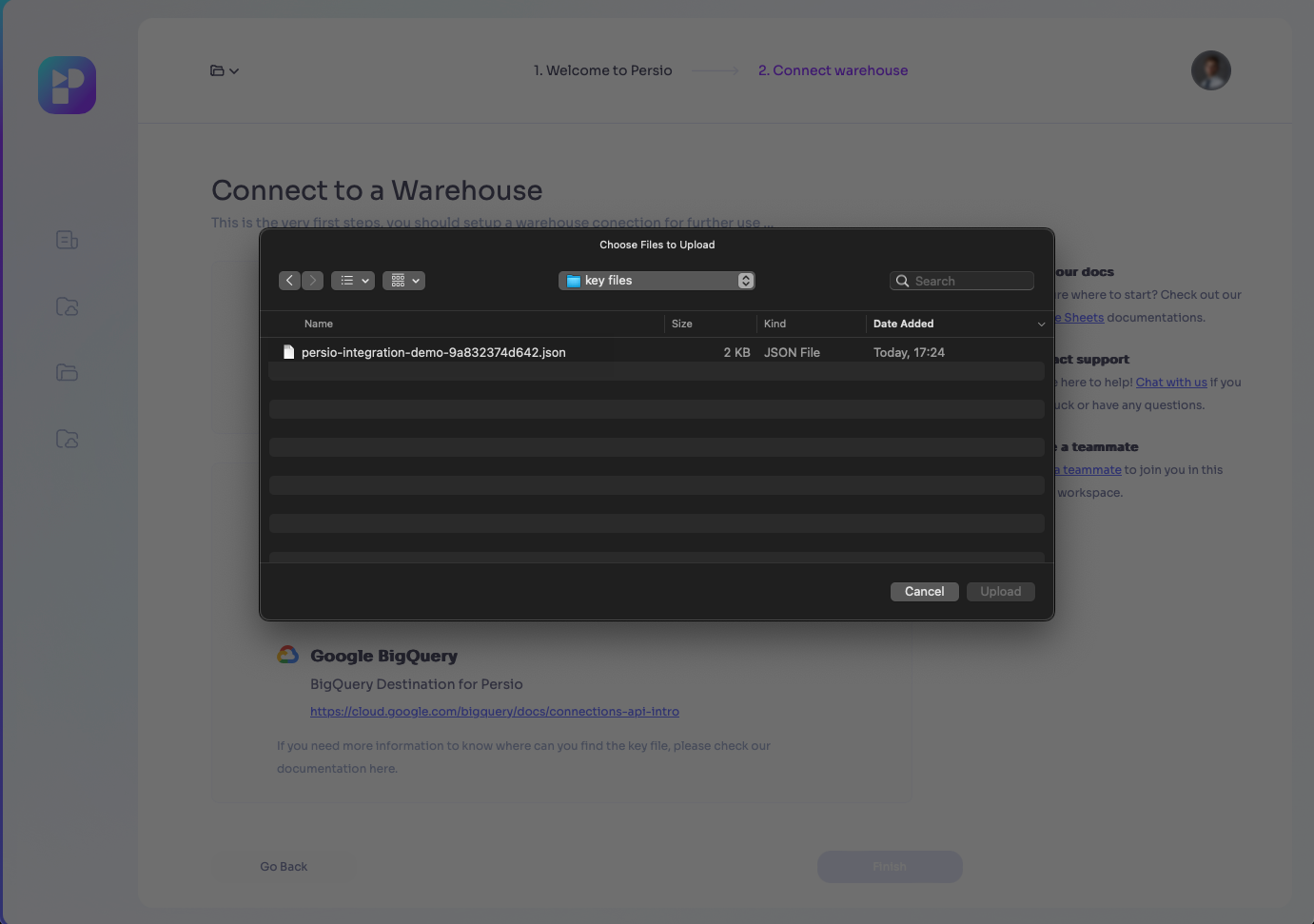1314x924 pixels.
Task: Click the user profile avatar
Action: pyautogui.click(x=1210, y=70)
